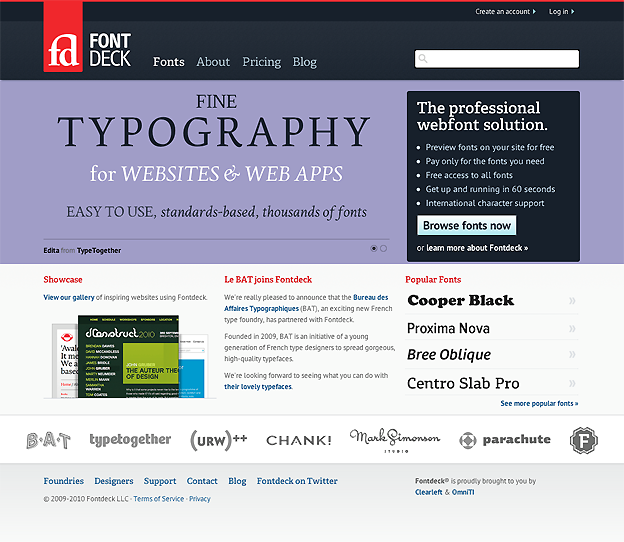
Task: Open the typetogether foundry logo
Action: click(x=130, y=440)
